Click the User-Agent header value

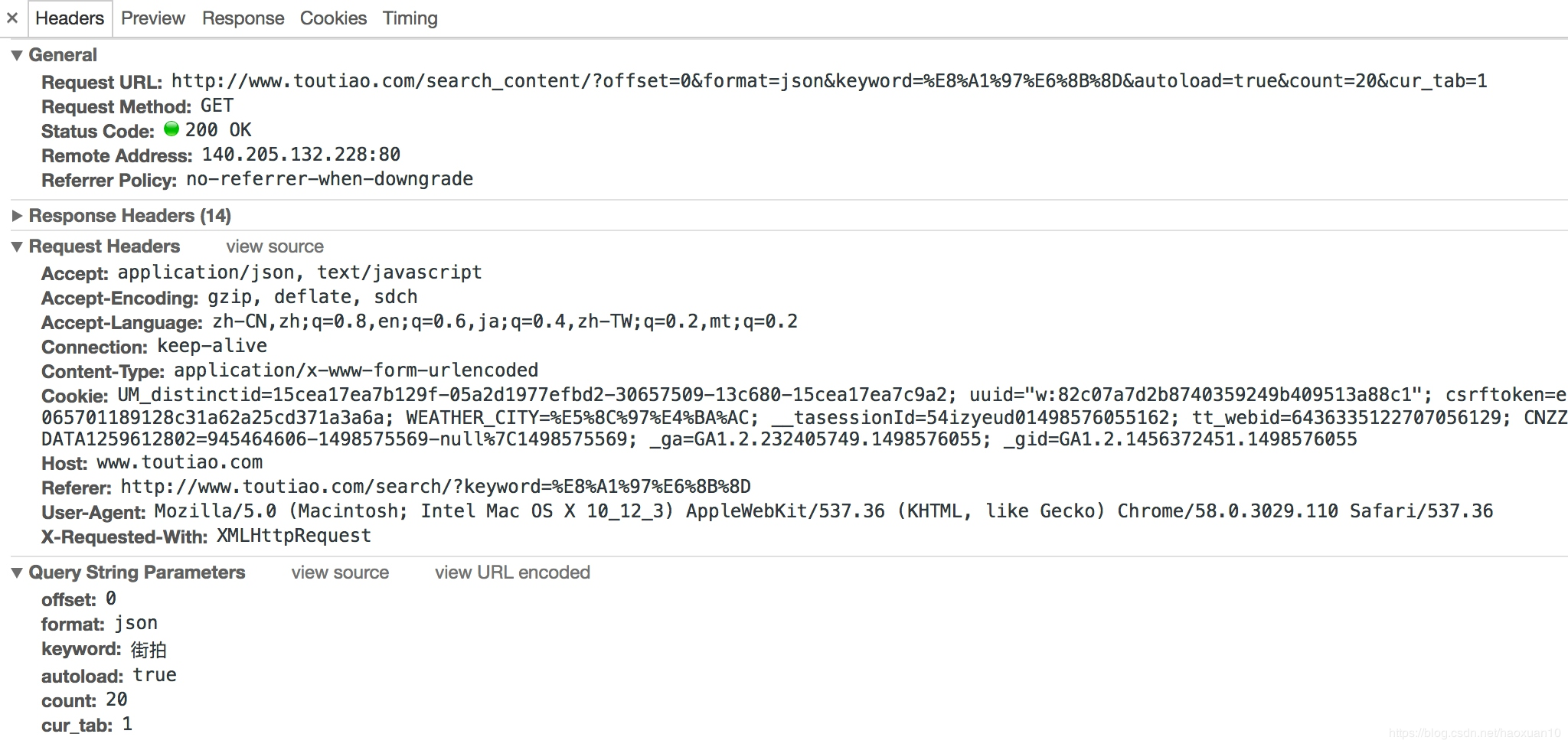(823, 511)
